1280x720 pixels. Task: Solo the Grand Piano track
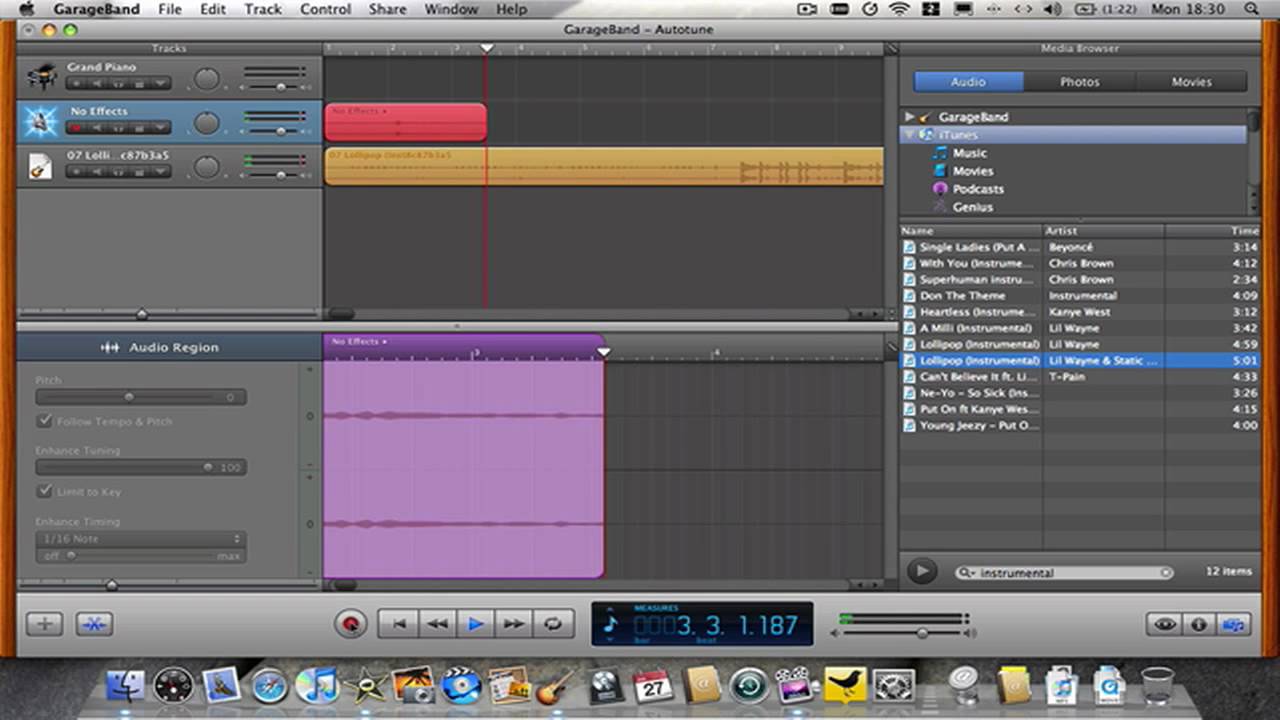pos(118,83)
